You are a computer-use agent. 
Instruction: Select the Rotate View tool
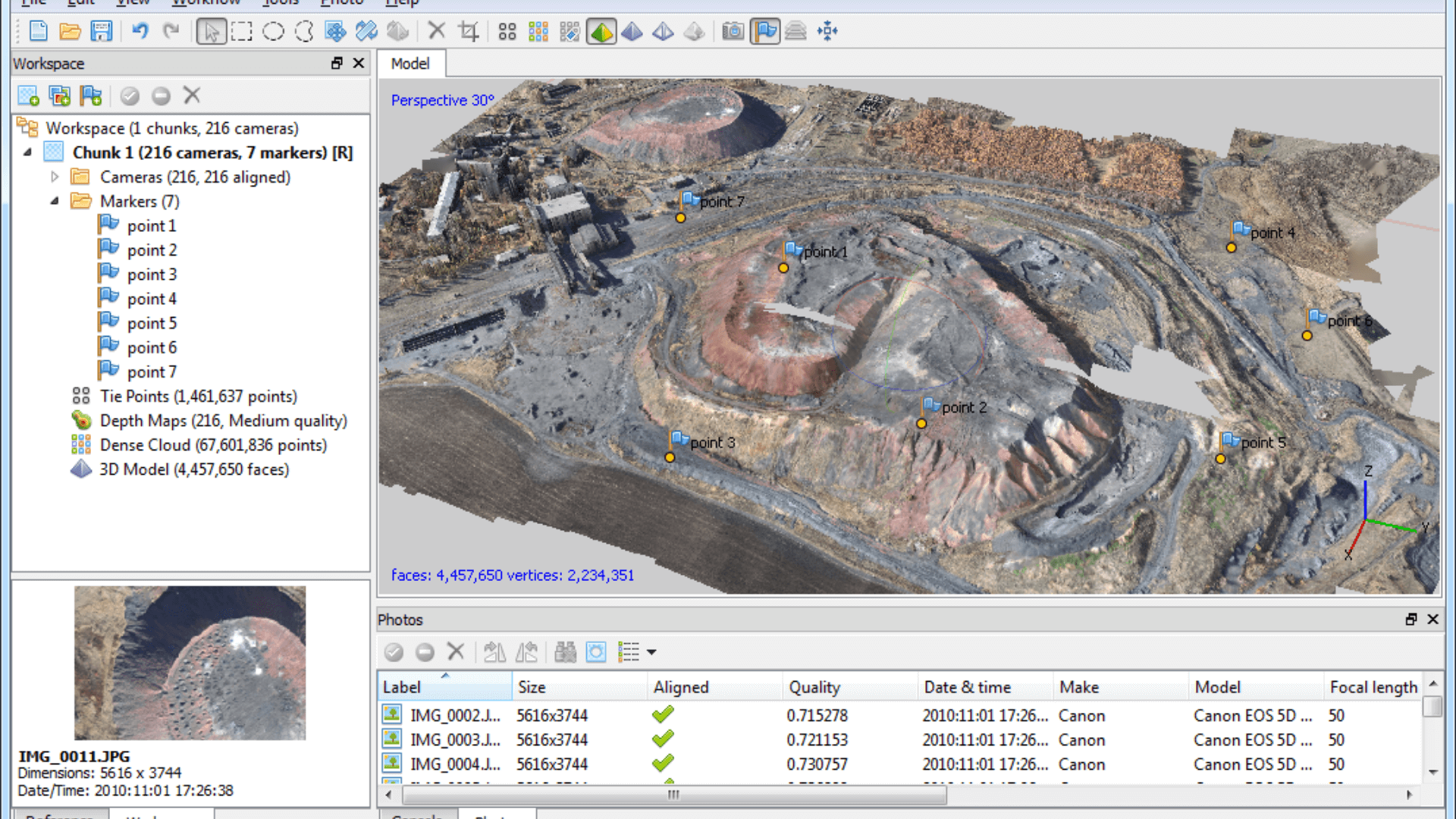point(365,31)
